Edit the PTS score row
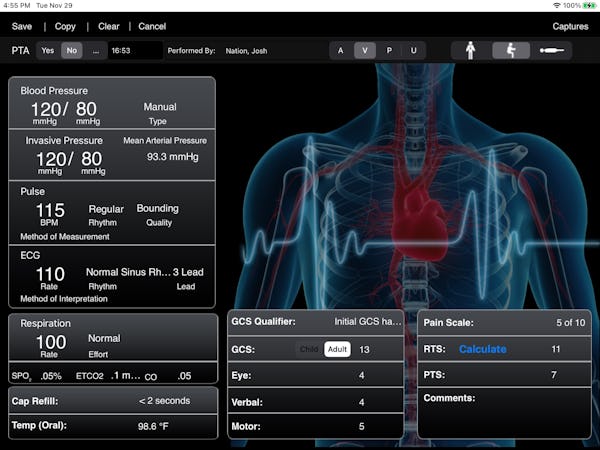This screenshot has width=600, height=450. 504,375
